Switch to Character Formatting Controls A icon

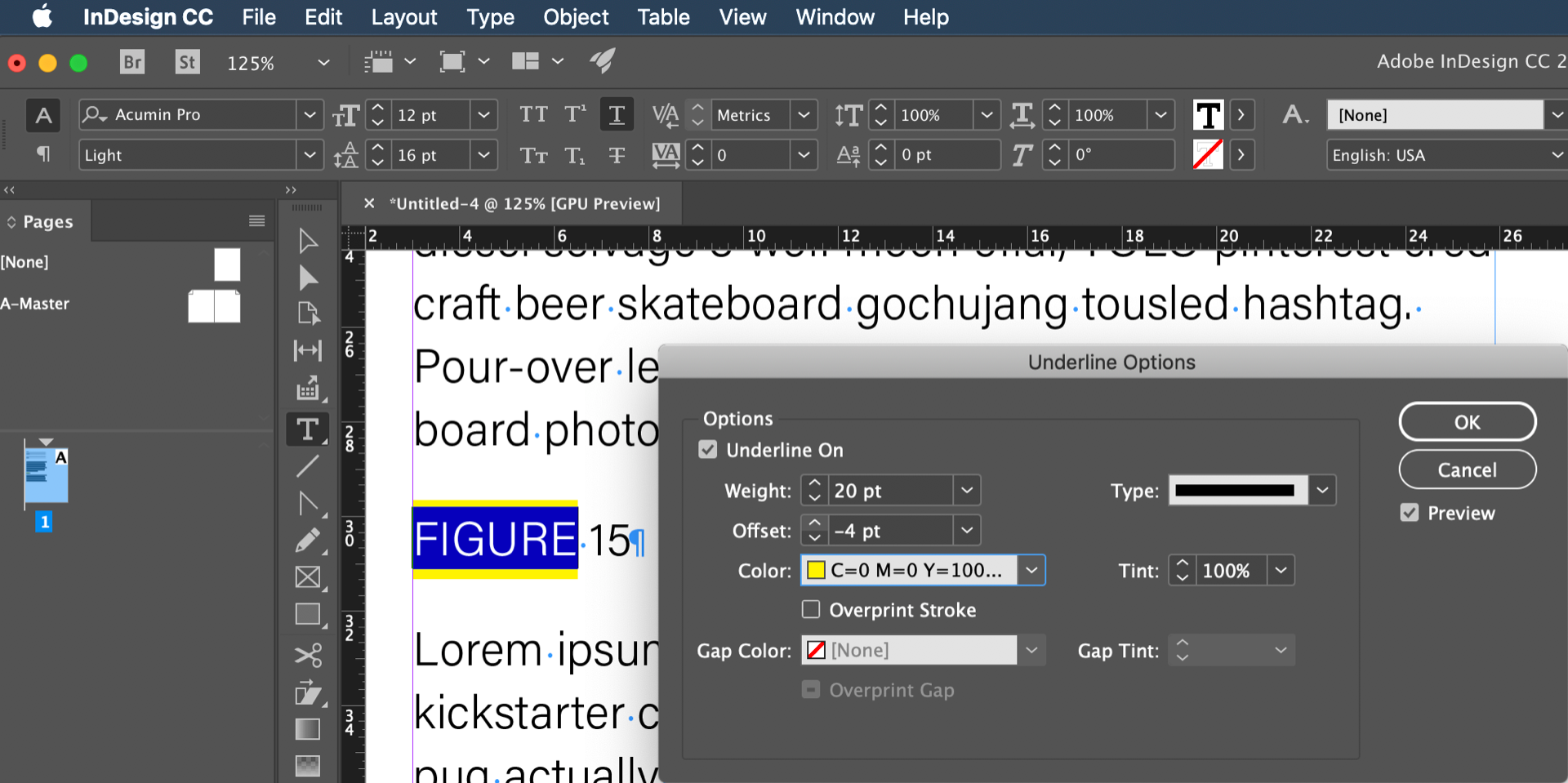(x=43, y=115)
